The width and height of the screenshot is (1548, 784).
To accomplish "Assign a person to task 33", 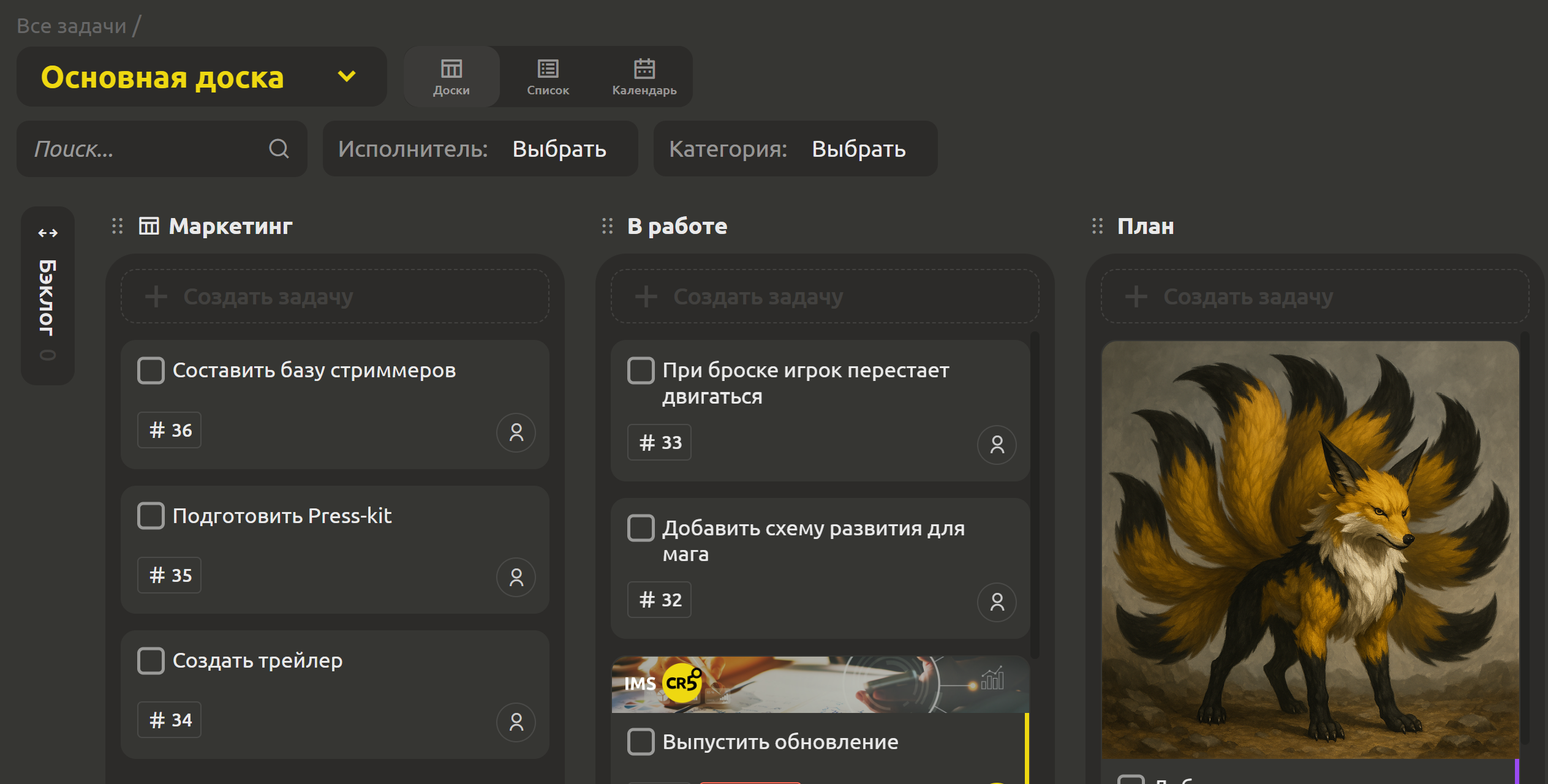I will (x=997, y=445).
